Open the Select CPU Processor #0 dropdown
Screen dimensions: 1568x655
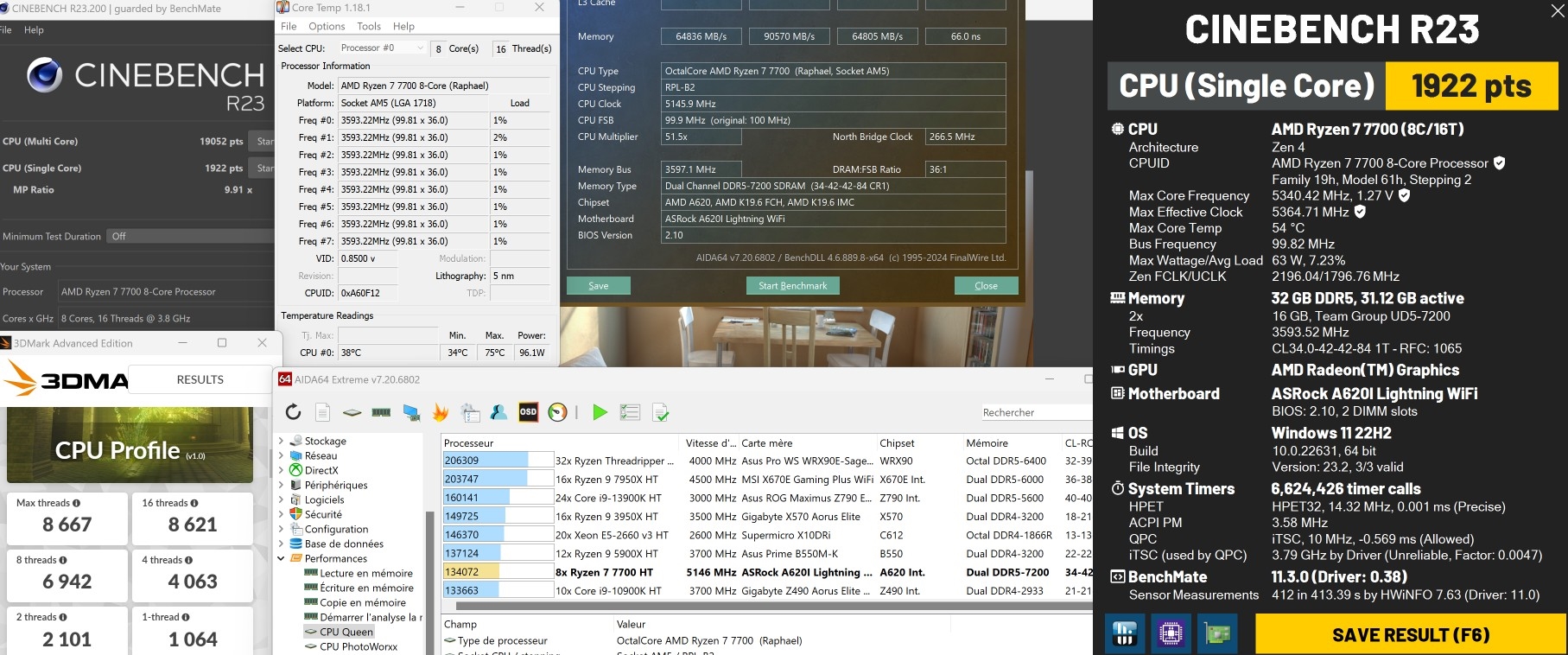pos(381,48)
